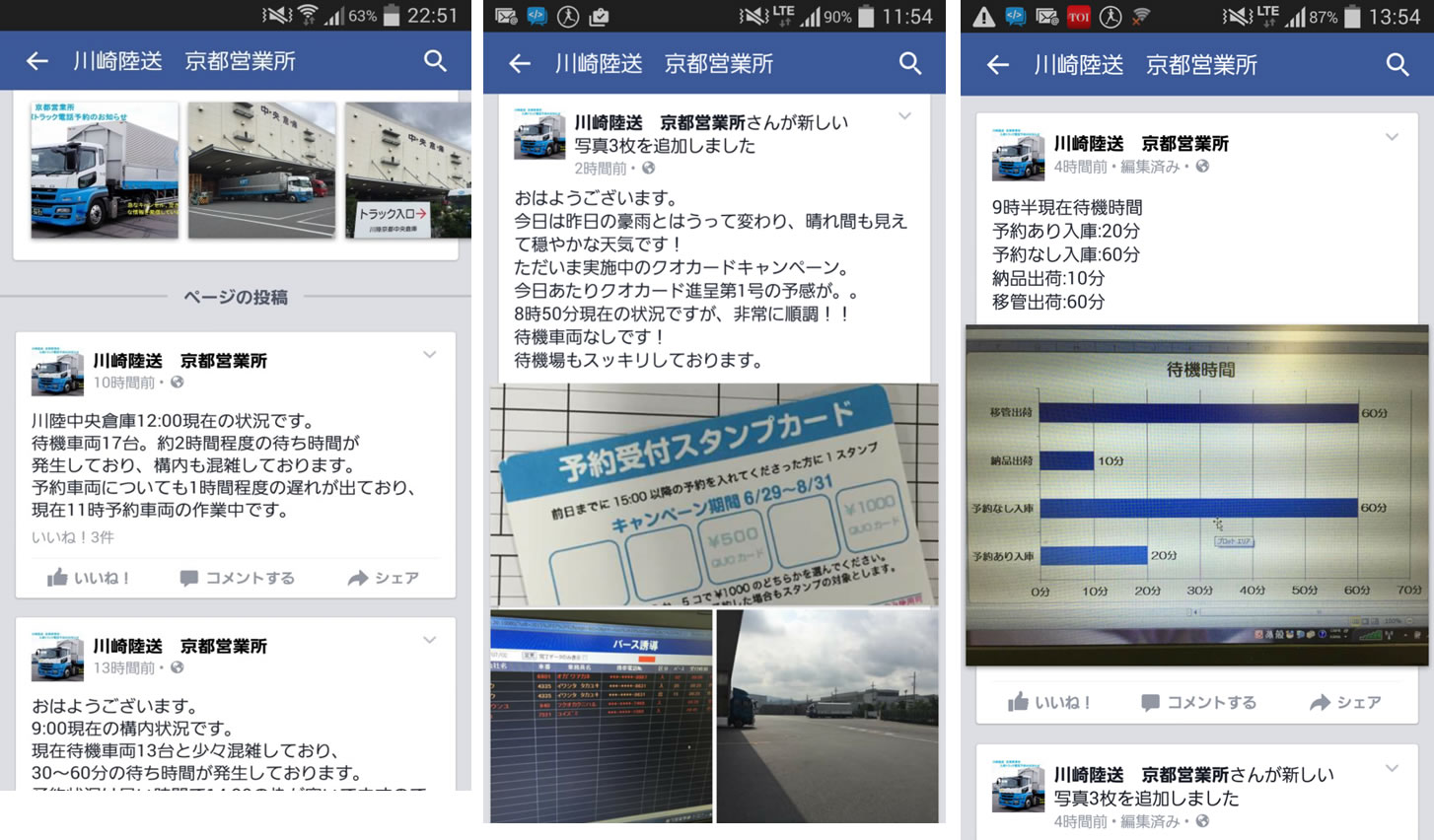Open the page name on the 4時間前・編集済み chart post
This screenshot has height=840, width=1434.
[x=1141, y=144]
